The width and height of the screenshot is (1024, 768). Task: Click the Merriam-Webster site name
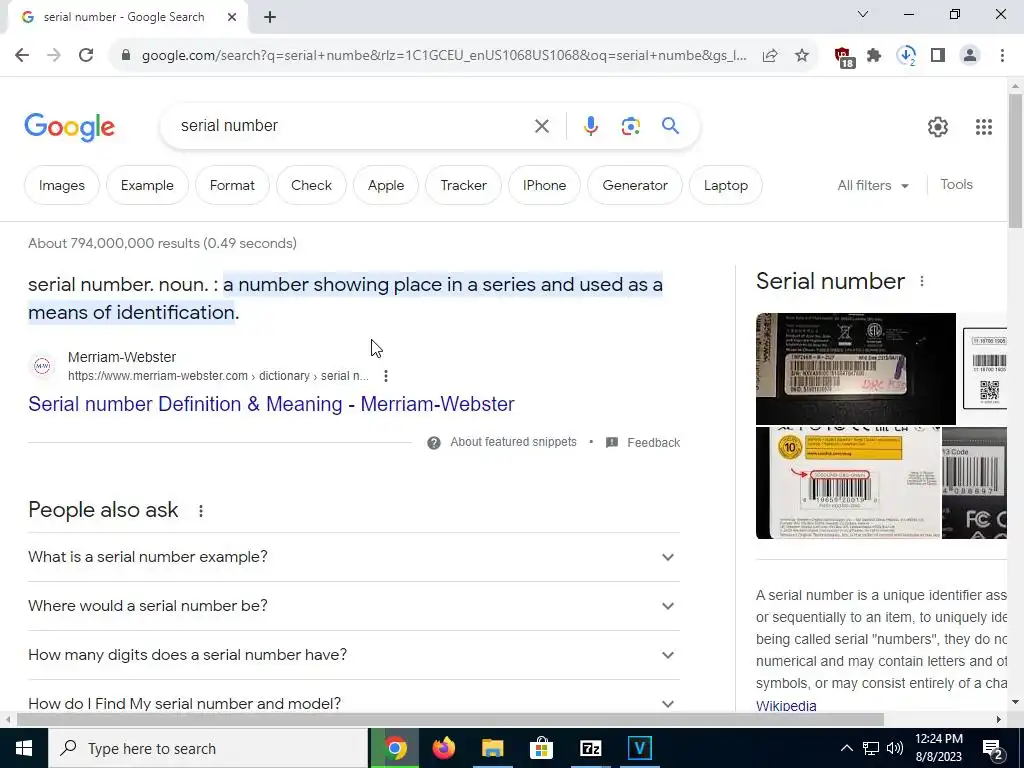122,357
